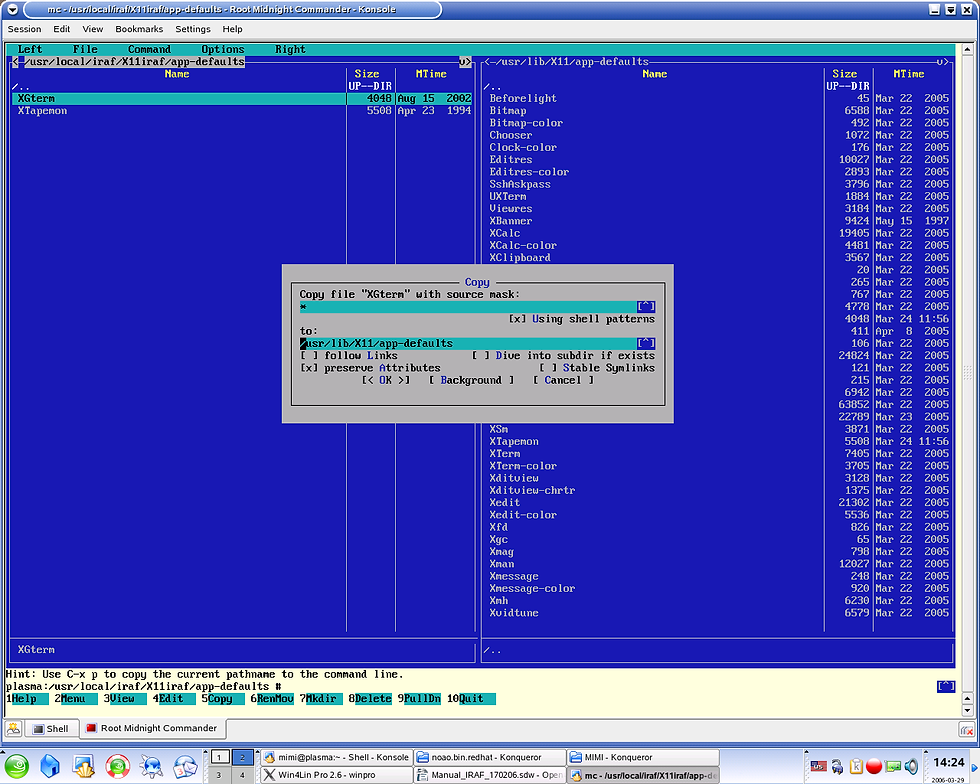
Task: Click the 8Delete function key button
Action: (370, 699)
